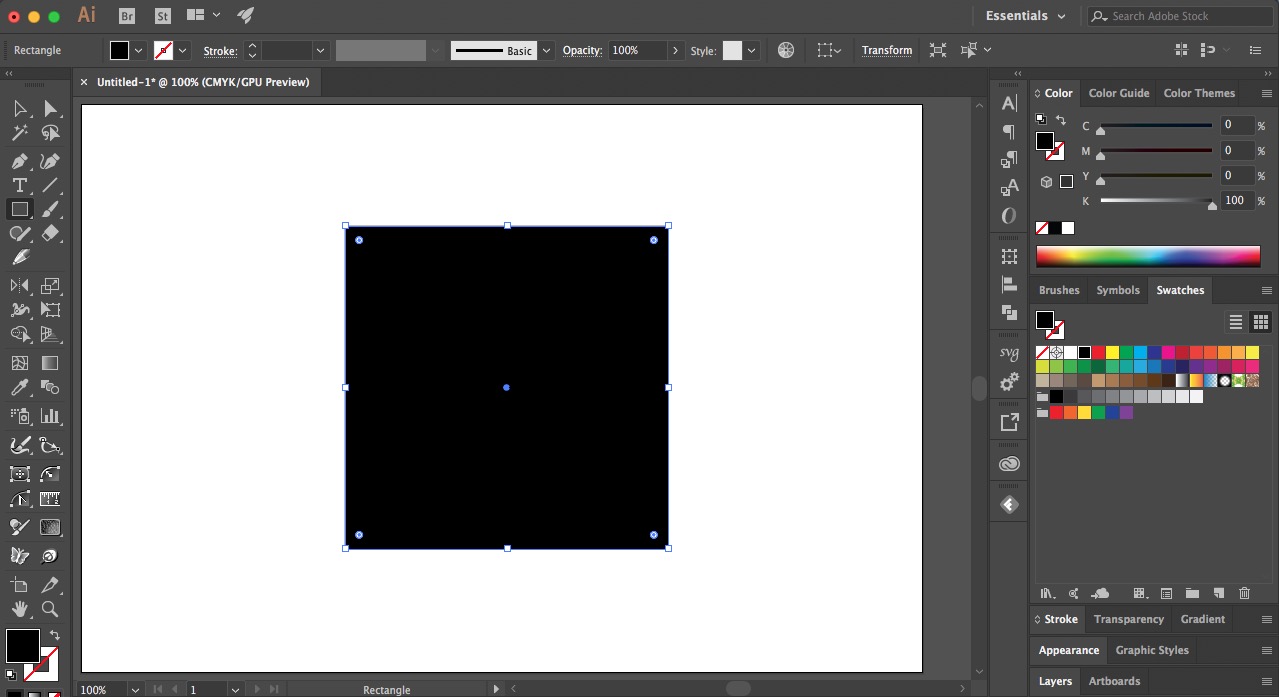Select the Zoom tool

pyautogui.click(x=50, y=609)
